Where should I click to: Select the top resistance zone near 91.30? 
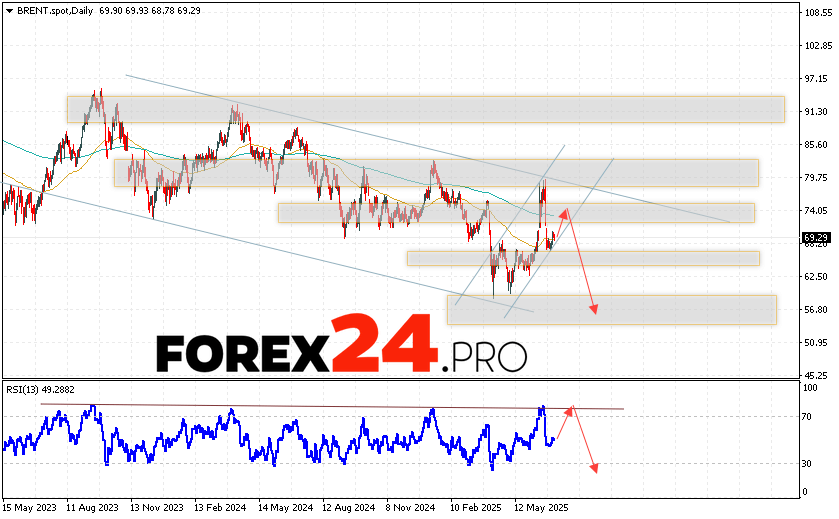[x=425, y=108]
